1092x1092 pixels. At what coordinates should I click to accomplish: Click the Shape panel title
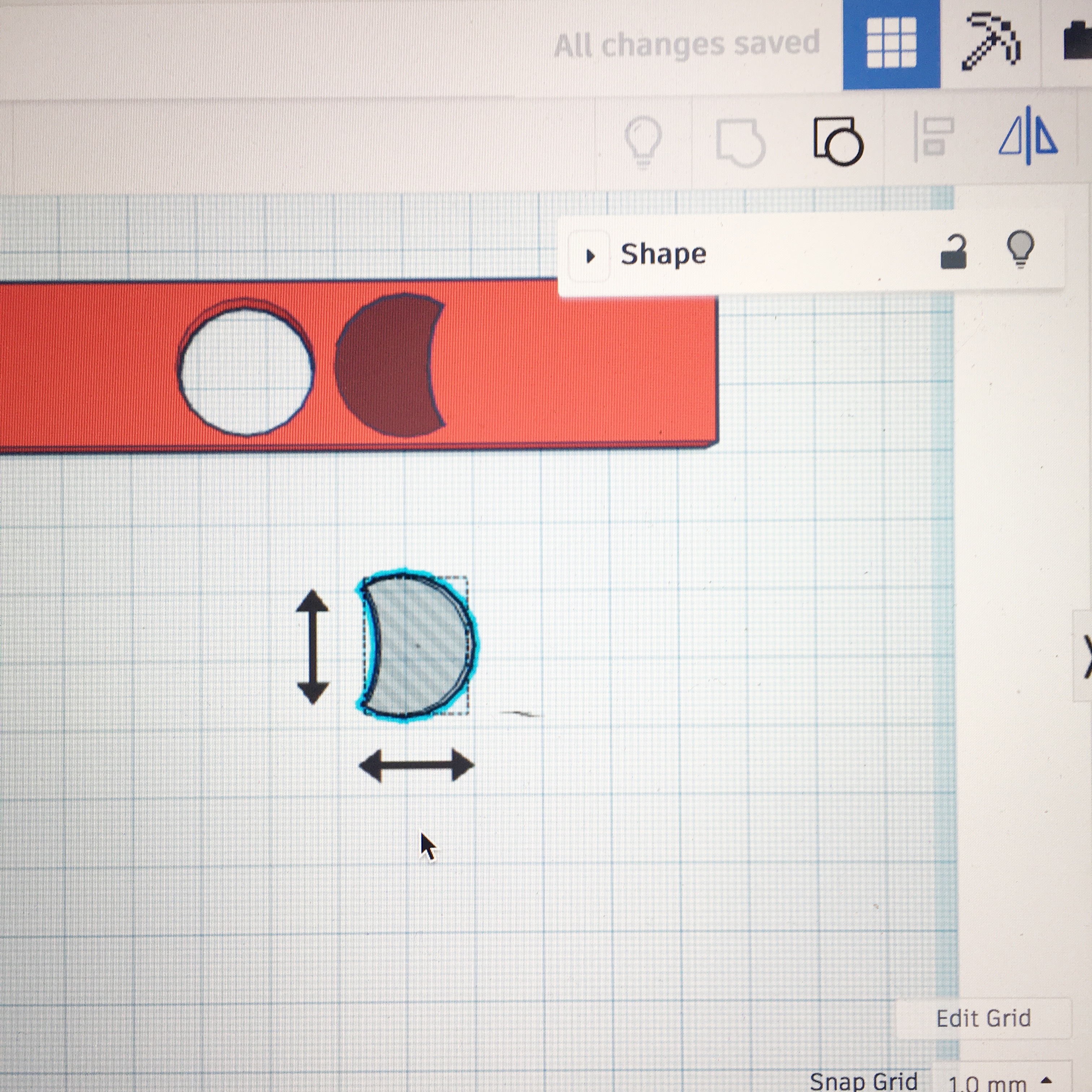click(x=664, y=254)
